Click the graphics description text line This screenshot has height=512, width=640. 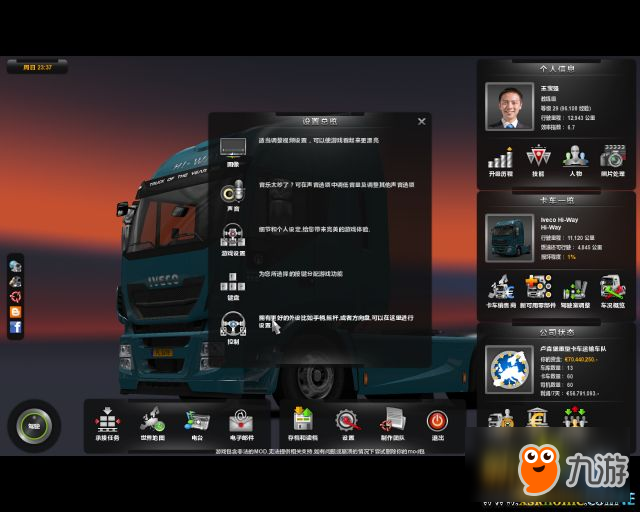(x=318, y=140)
